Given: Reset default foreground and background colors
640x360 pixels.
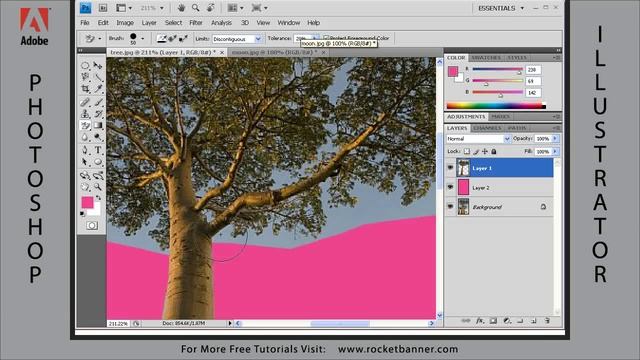Looking at the screenshot, I should point(83,213).
